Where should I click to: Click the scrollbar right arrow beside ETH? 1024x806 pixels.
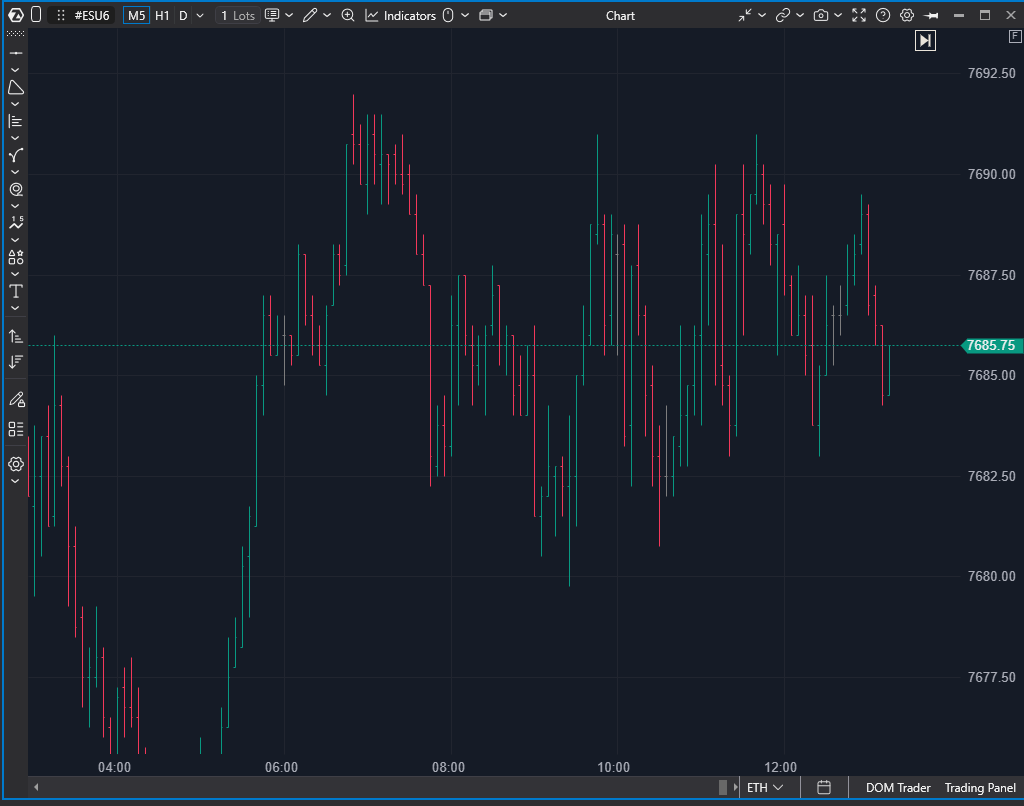click(736, 787)
